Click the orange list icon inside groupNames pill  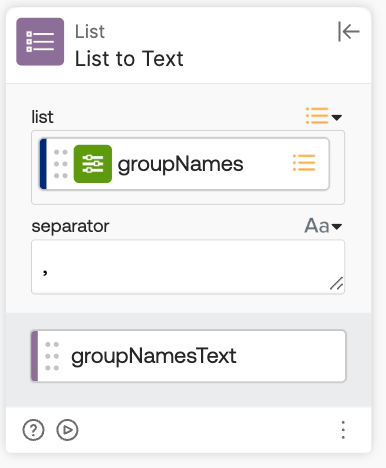tap(304, 163)
